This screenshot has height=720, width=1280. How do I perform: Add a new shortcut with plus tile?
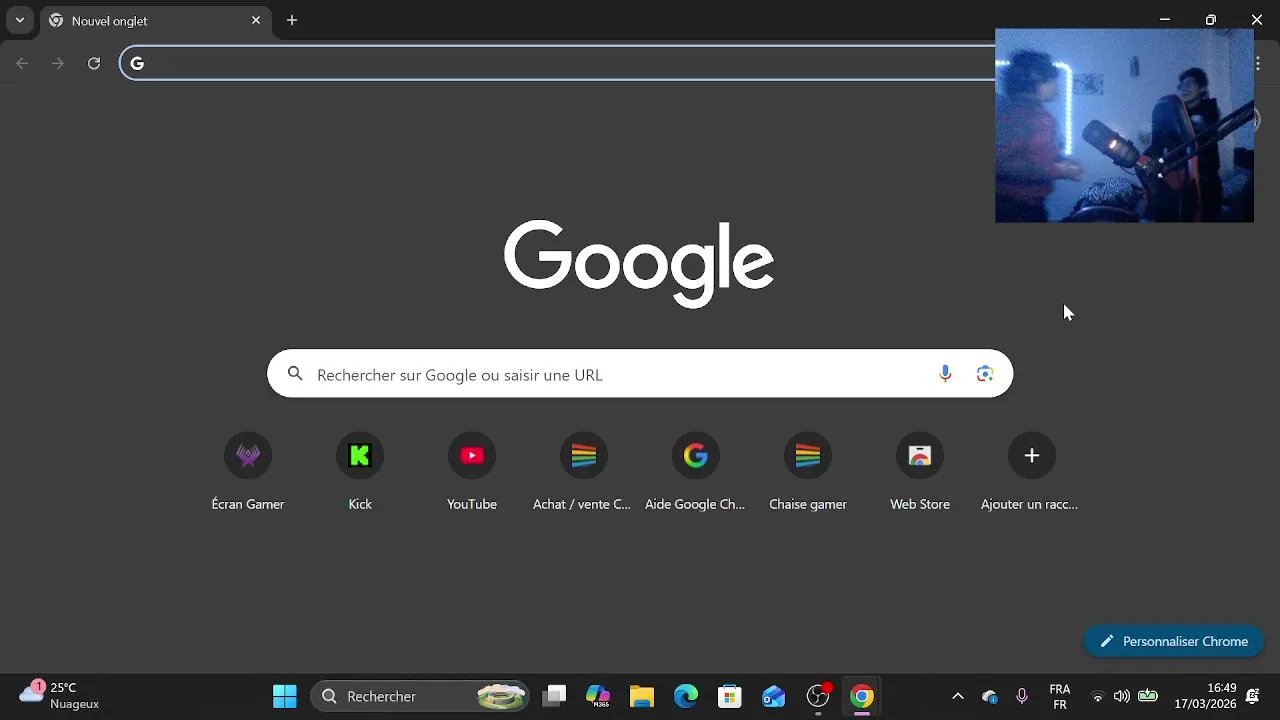[1032, 472]
